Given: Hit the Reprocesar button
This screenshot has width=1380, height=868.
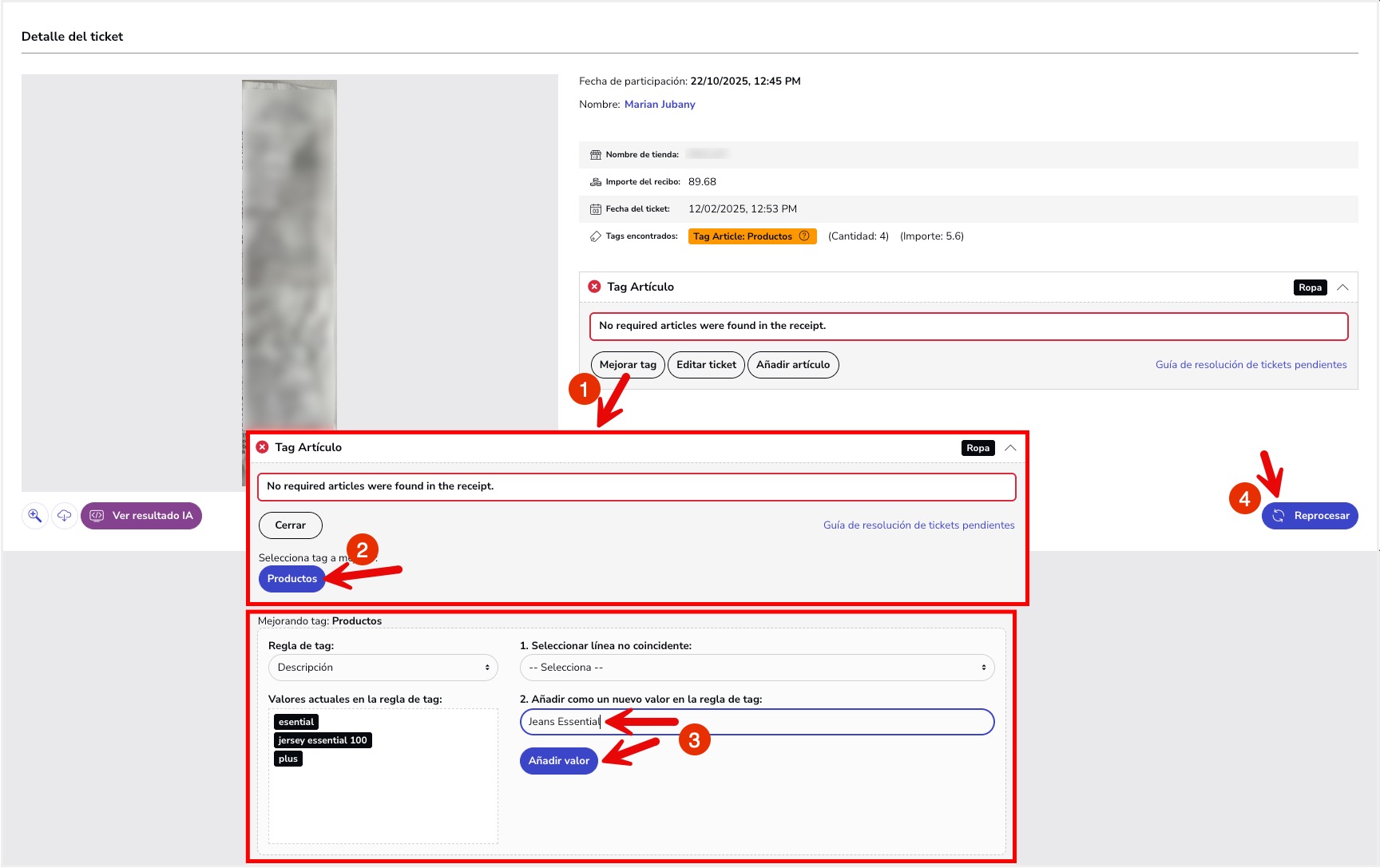Looking at the screenshot, I should click(1310, 516).
